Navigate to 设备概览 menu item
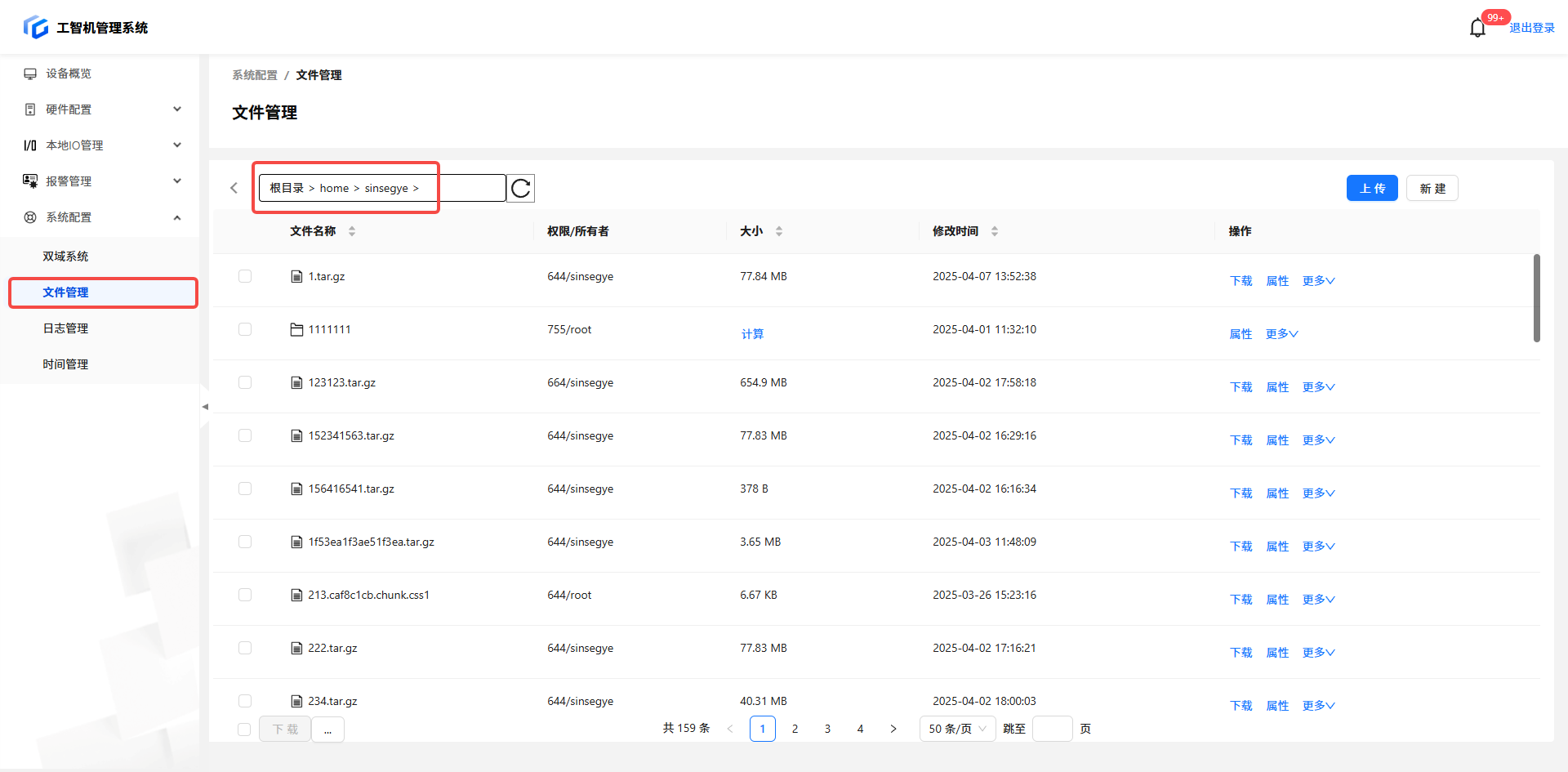The width and height of the screenshot is (1568, 772). [x=69, y=74]
